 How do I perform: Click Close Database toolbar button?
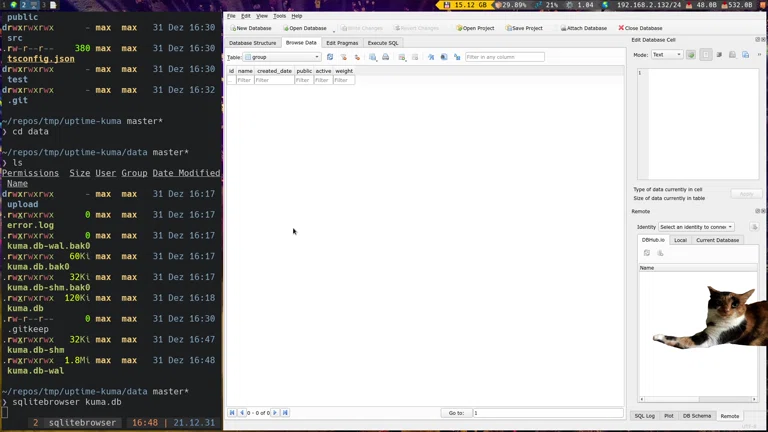[x=640, y=28]
